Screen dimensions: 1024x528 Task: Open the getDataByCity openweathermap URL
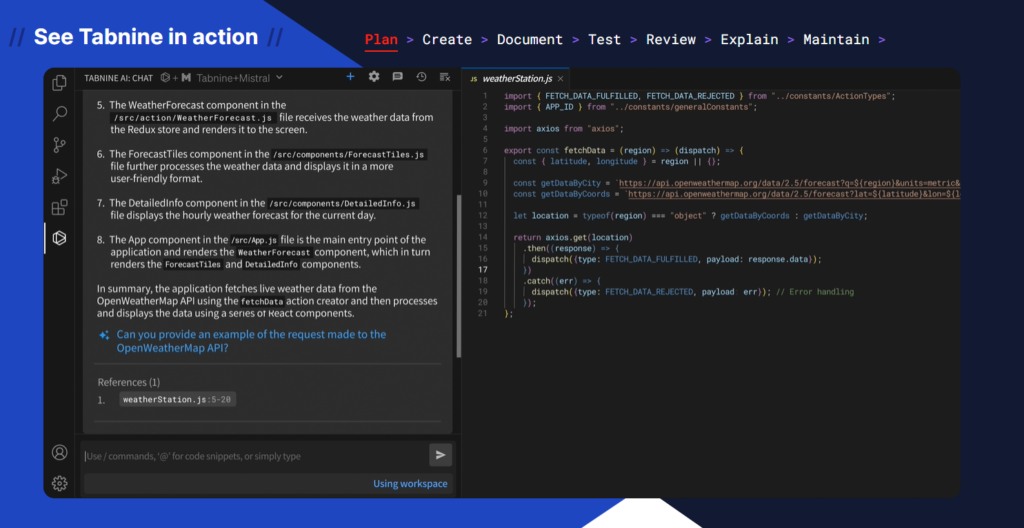[789, 182]
